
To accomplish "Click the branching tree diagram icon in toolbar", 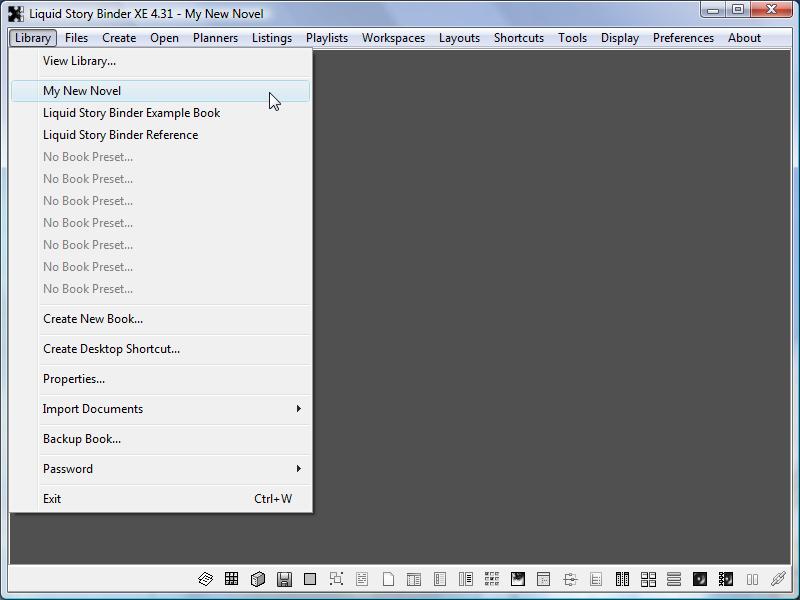I will tap(570, 579).
